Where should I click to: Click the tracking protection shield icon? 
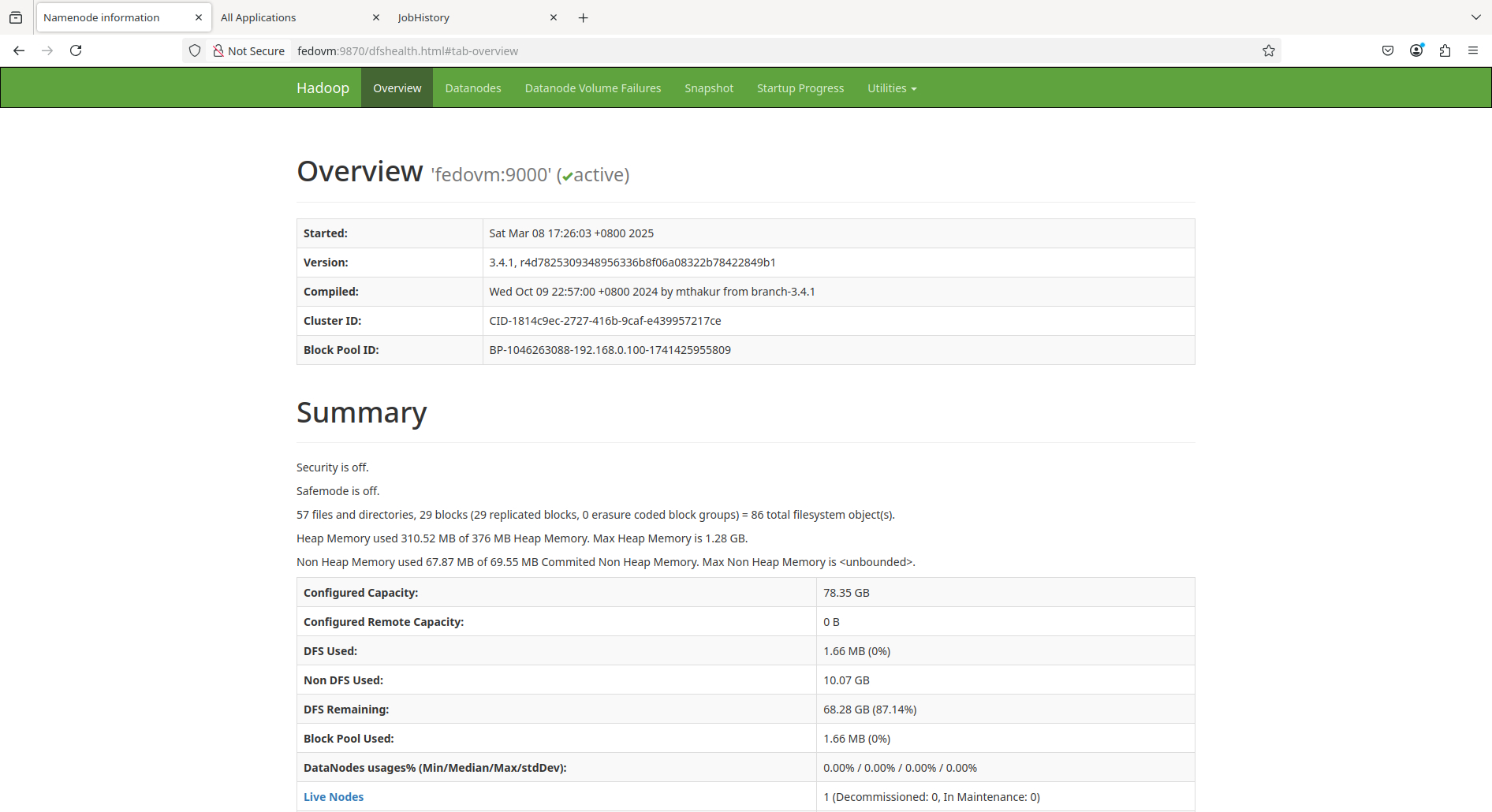point(195,50)
